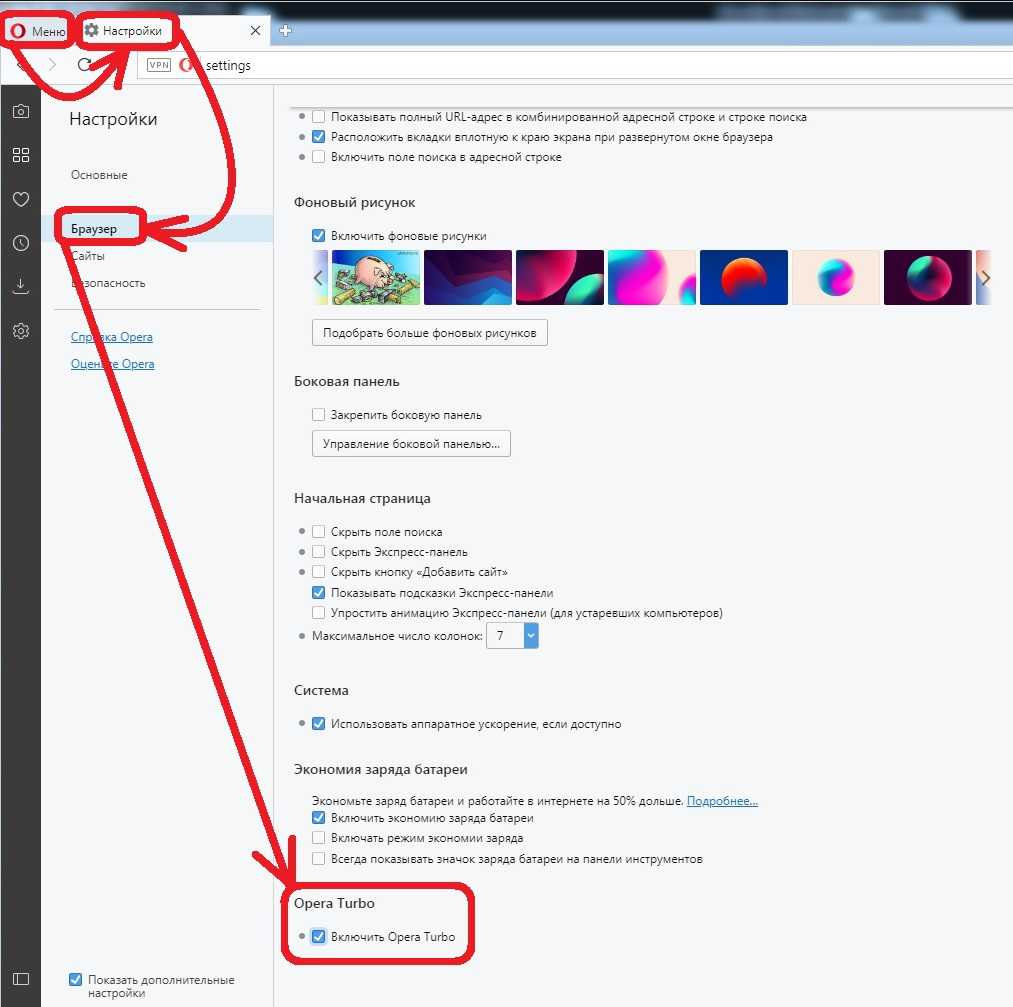Viewport: 1013px width, 1007px height.
Task: Toggle Включить фоновые рисунки checkbox
Action: (319, 236)
